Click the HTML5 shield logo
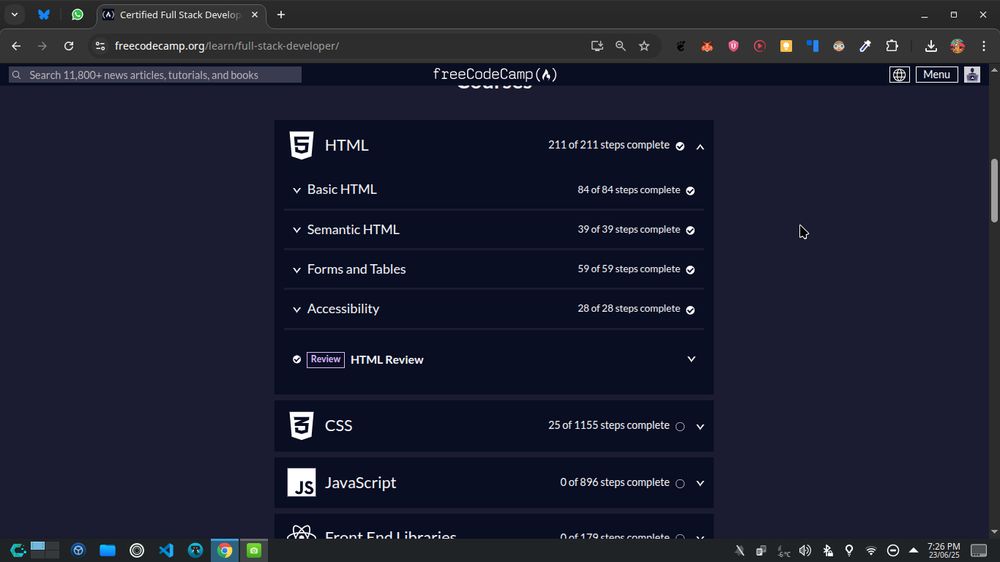The image size is (1000, 562). pyautogui.click(x=301, y=145)
